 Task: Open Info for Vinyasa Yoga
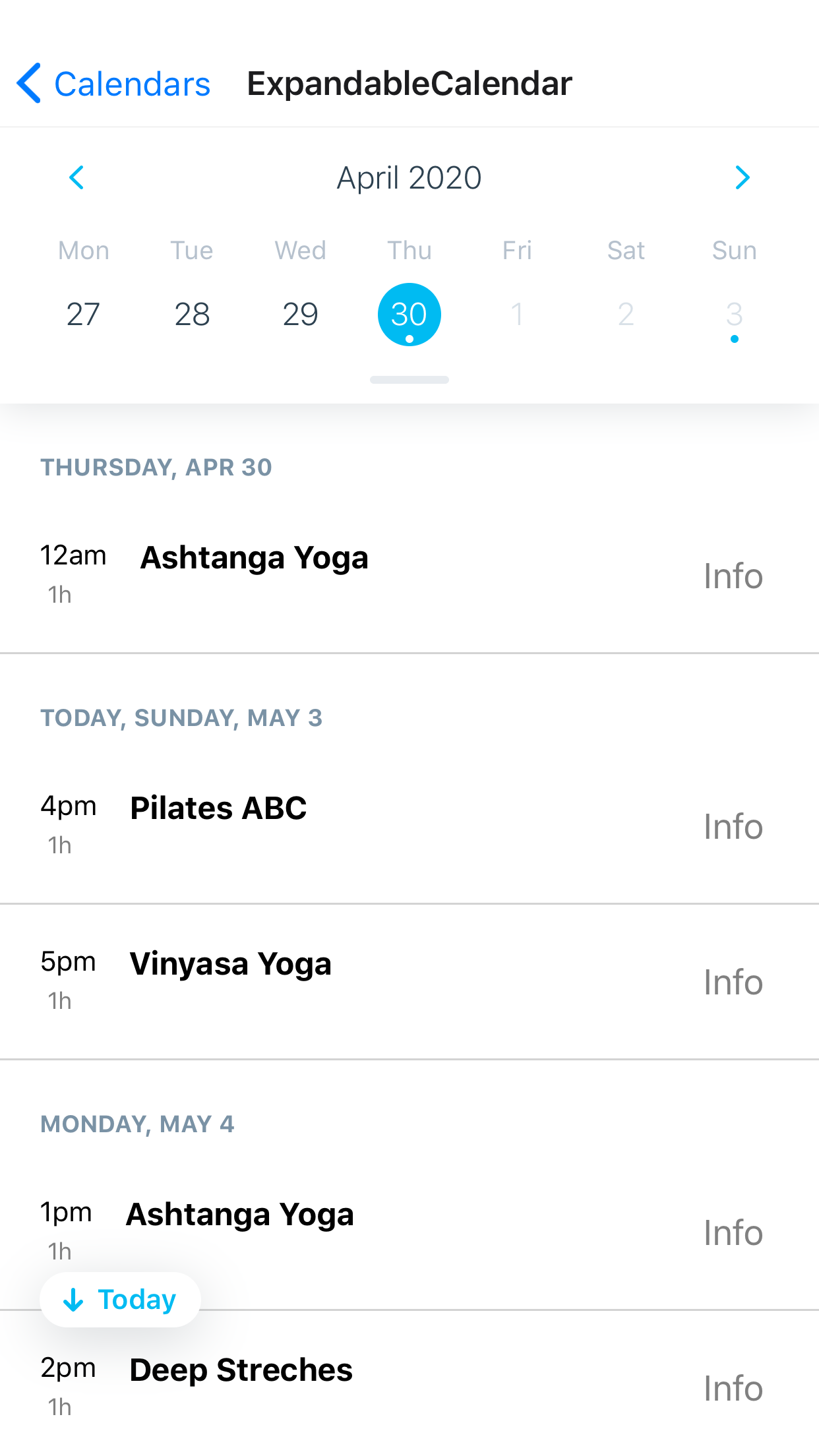tap(733, 983)
